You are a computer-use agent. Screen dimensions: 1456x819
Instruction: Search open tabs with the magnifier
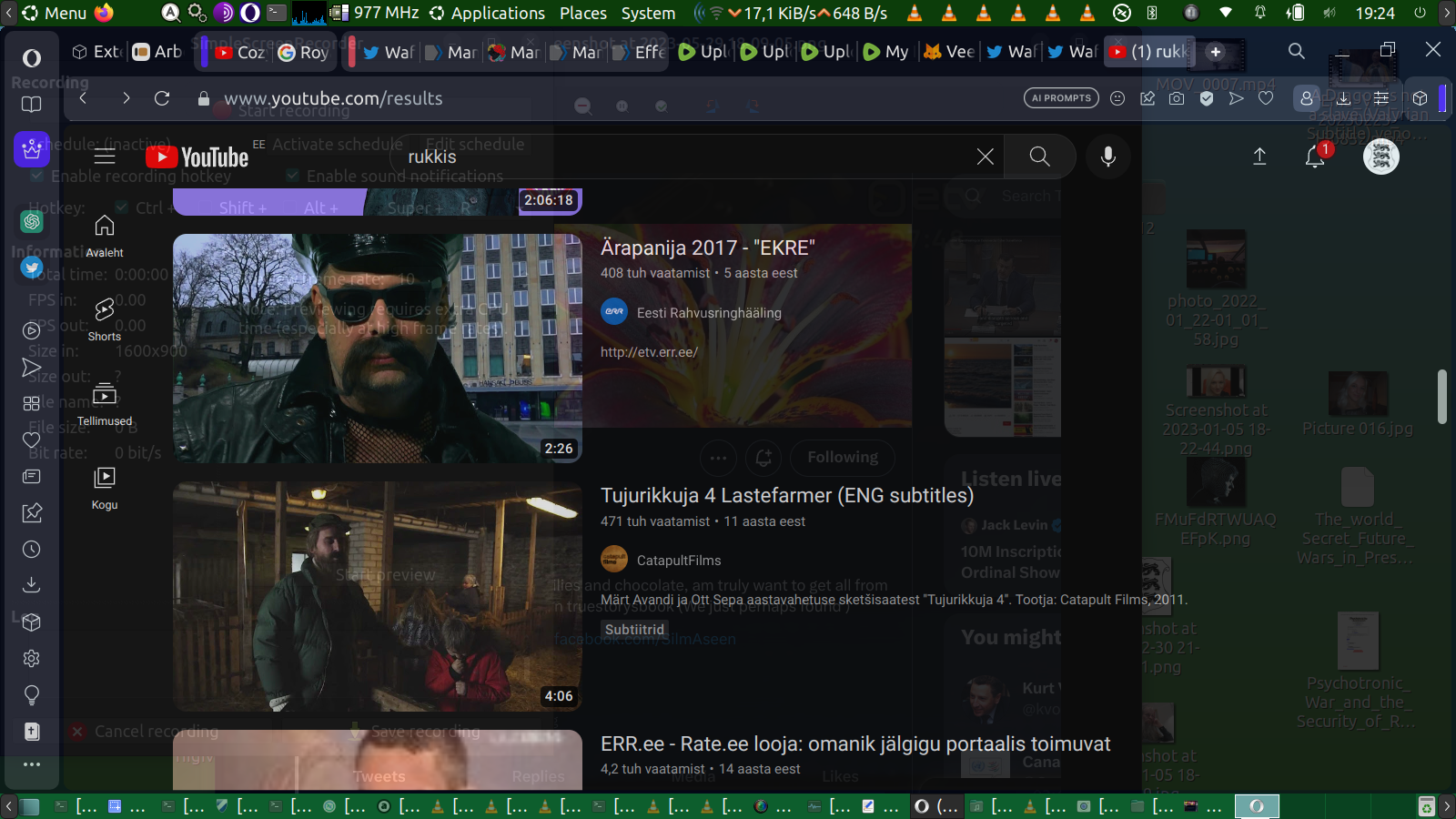coord(1297,51)
